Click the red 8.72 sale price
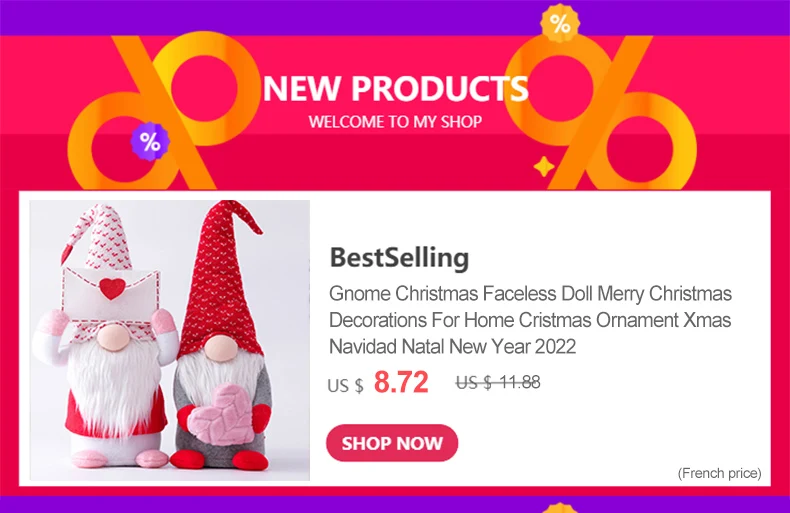 [401, 382]
